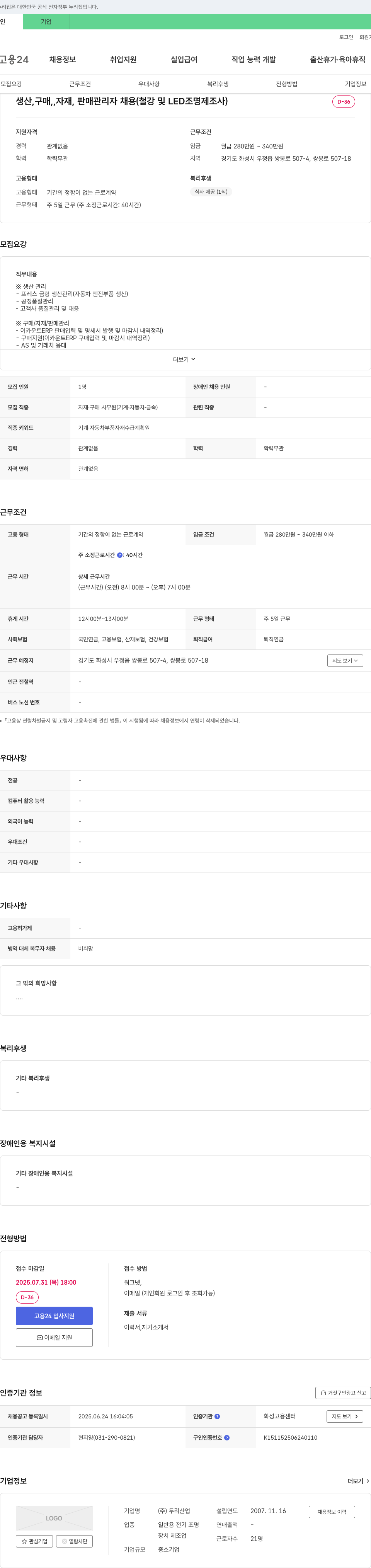The height and width of the screenshot is (1568, 371).
Task: Jump to 기업정보 section tab
Action: (356, 84)
